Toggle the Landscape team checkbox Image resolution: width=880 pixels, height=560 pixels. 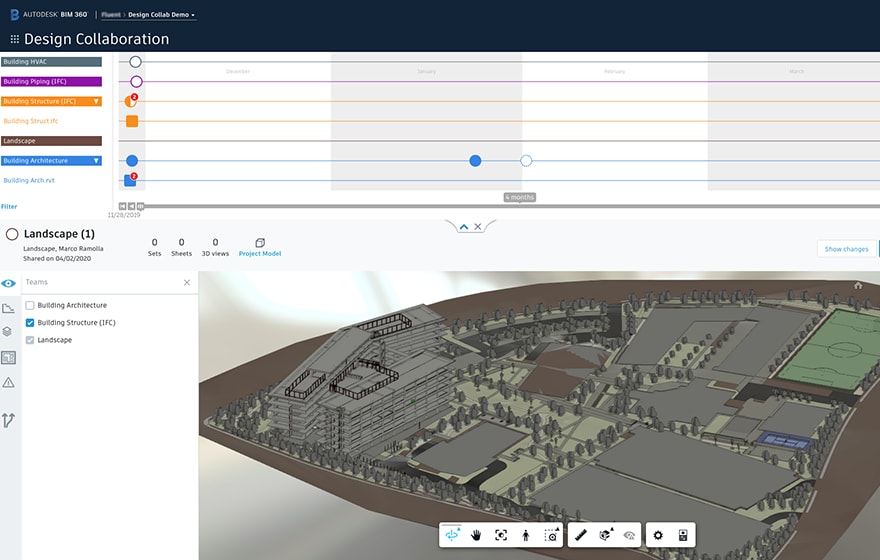click(x=30, y=340)
